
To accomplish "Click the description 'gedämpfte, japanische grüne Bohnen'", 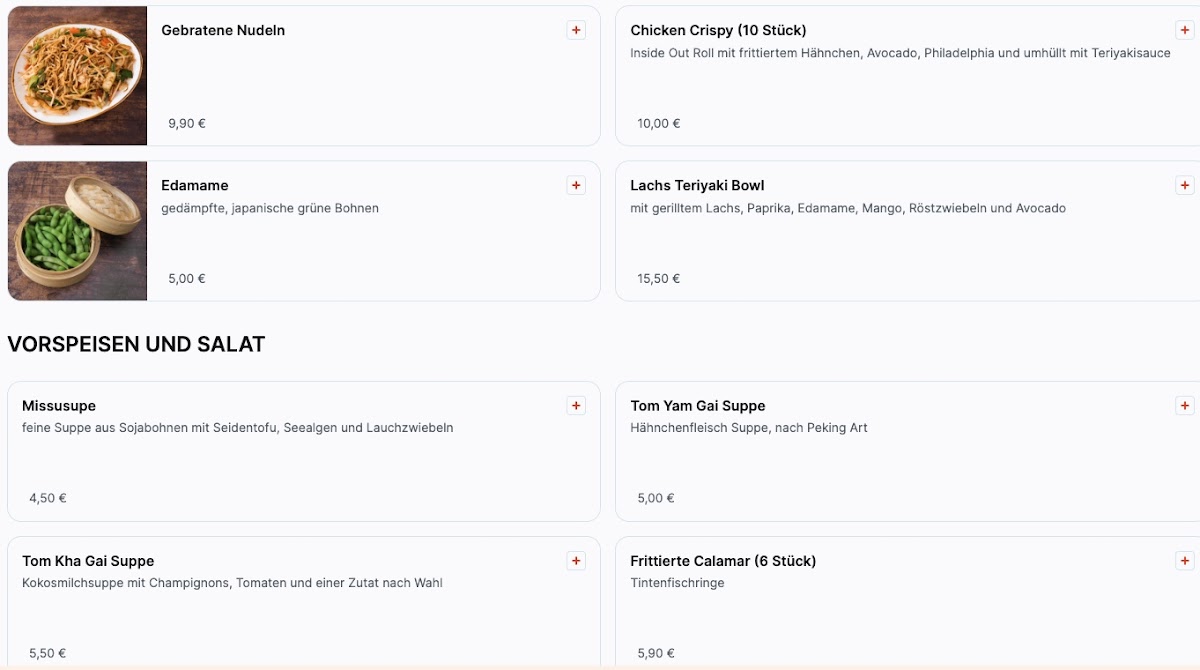I will (270, 209).
